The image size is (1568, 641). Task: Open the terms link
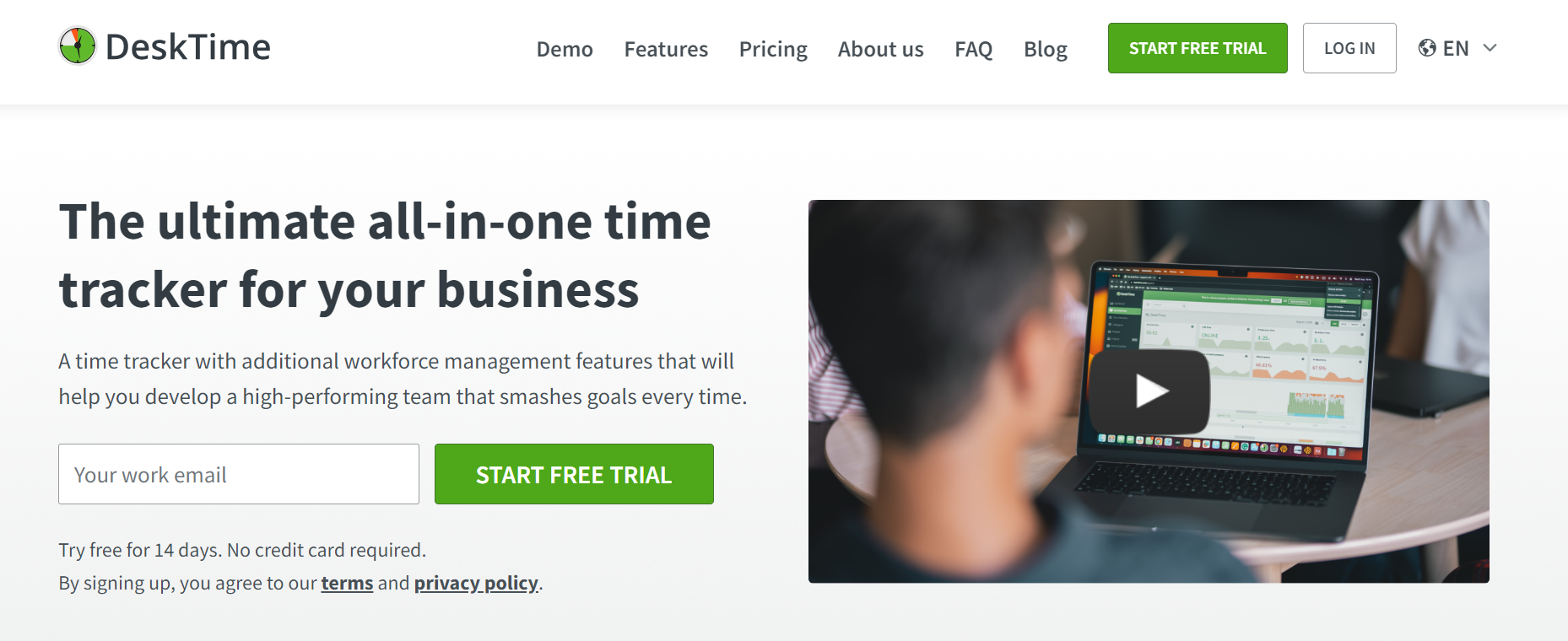point(347,583)
